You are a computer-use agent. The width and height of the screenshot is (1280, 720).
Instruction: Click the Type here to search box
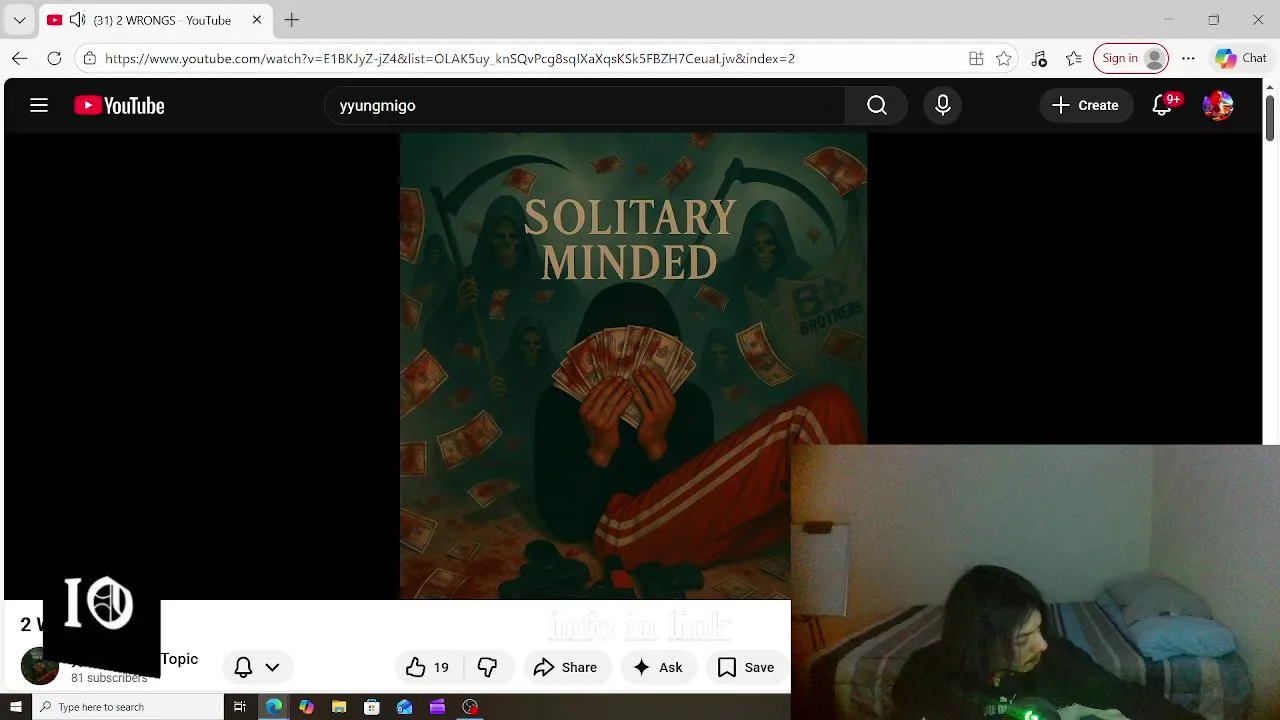point(127,707)
